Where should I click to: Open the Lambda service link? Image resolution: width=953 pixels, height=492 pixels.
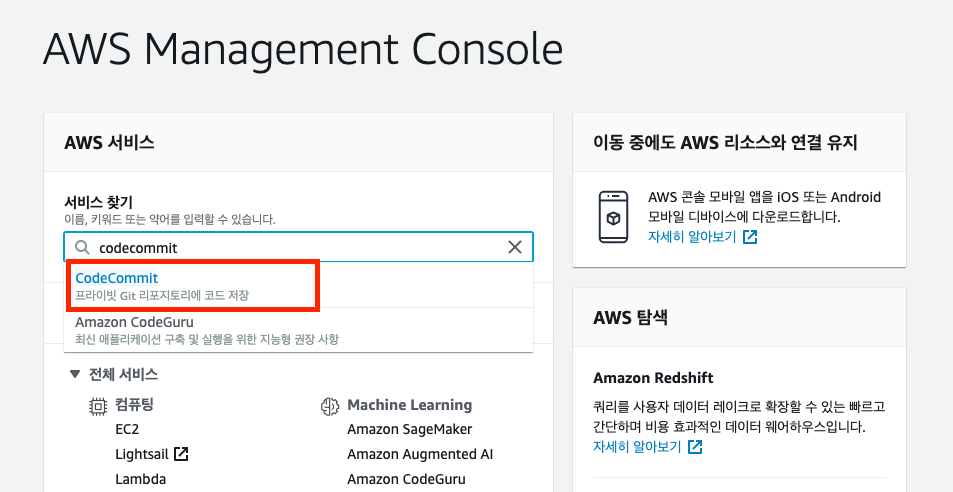click(140, 479)
